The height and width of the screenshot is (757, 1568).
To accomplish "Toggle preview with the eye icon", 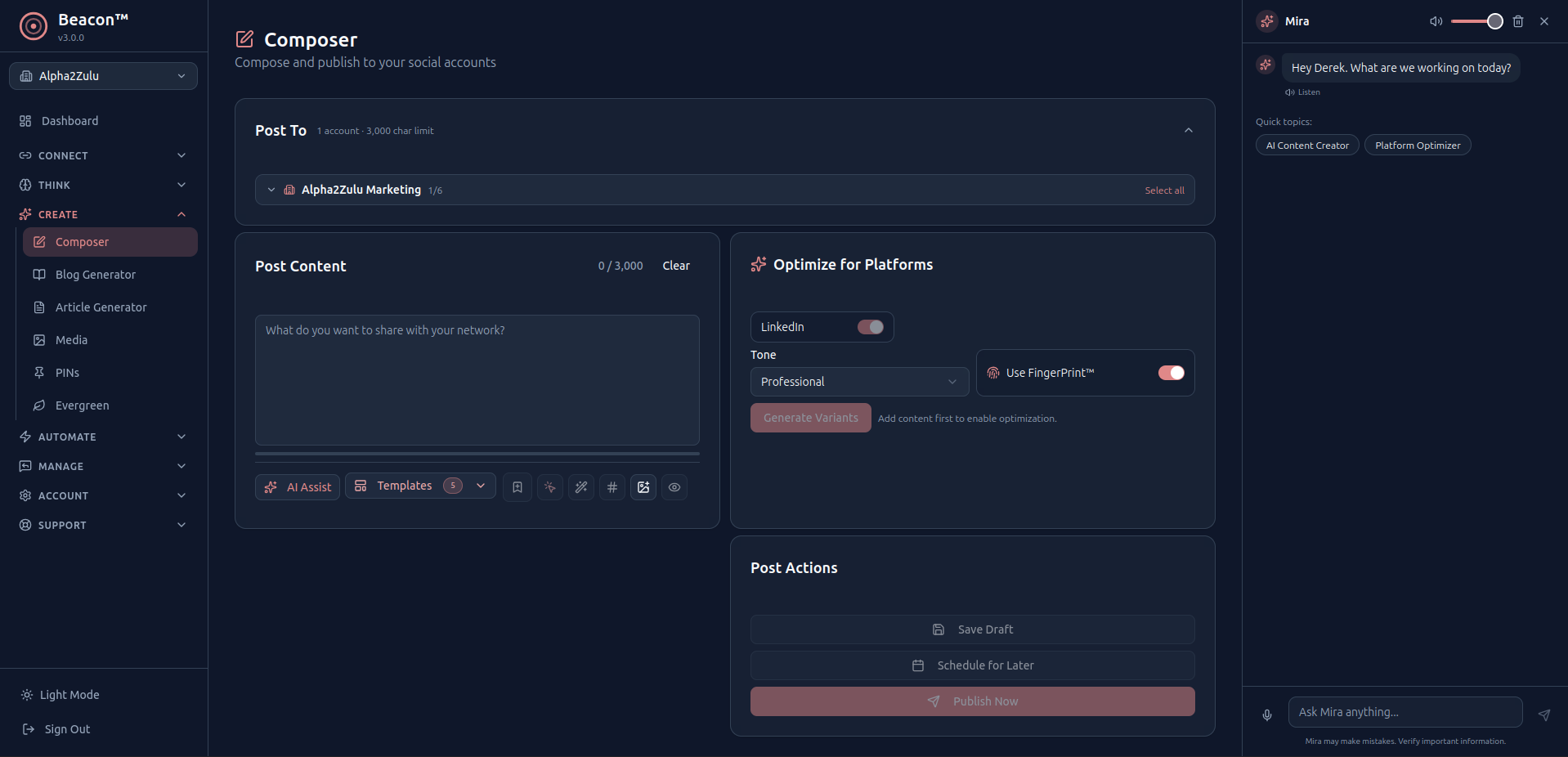I will tap(674, 487).
